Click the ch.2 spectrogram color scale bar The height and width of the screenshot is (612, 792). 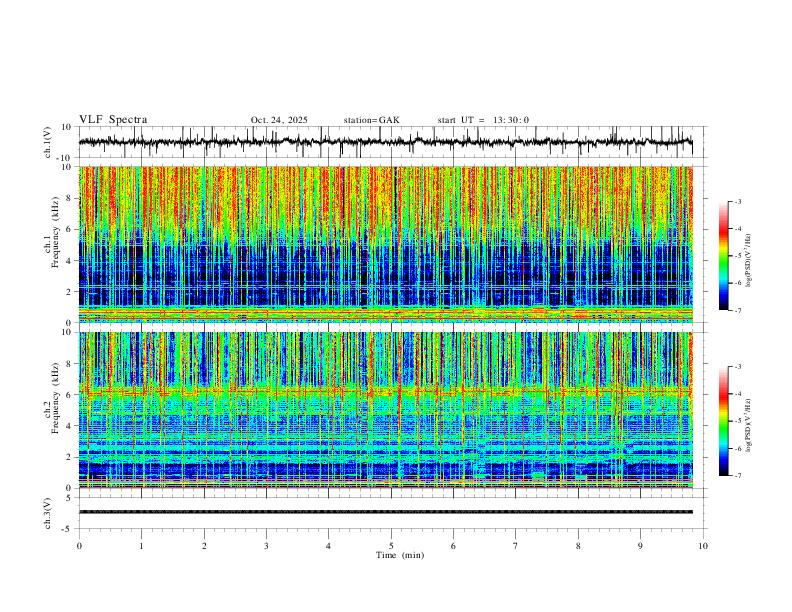tap(723, 421)
